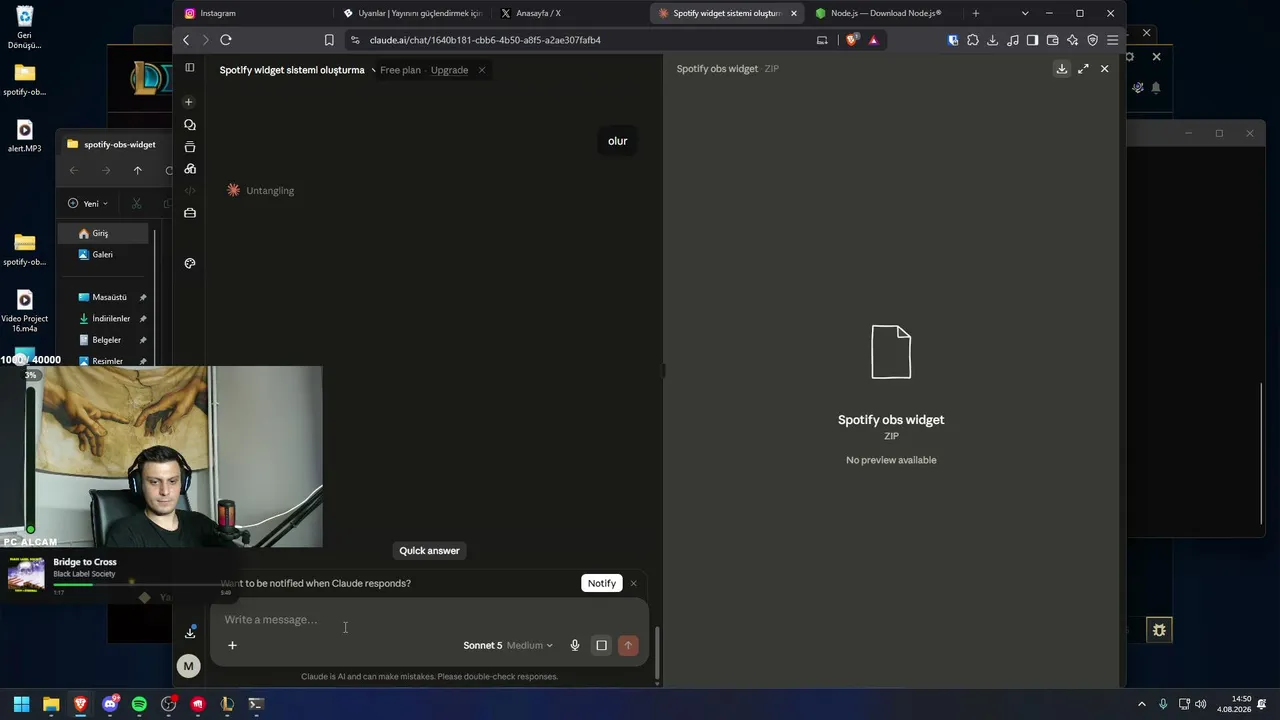Start a new chat with the plus icon in Claude sidebar

[x=189, y=102]
